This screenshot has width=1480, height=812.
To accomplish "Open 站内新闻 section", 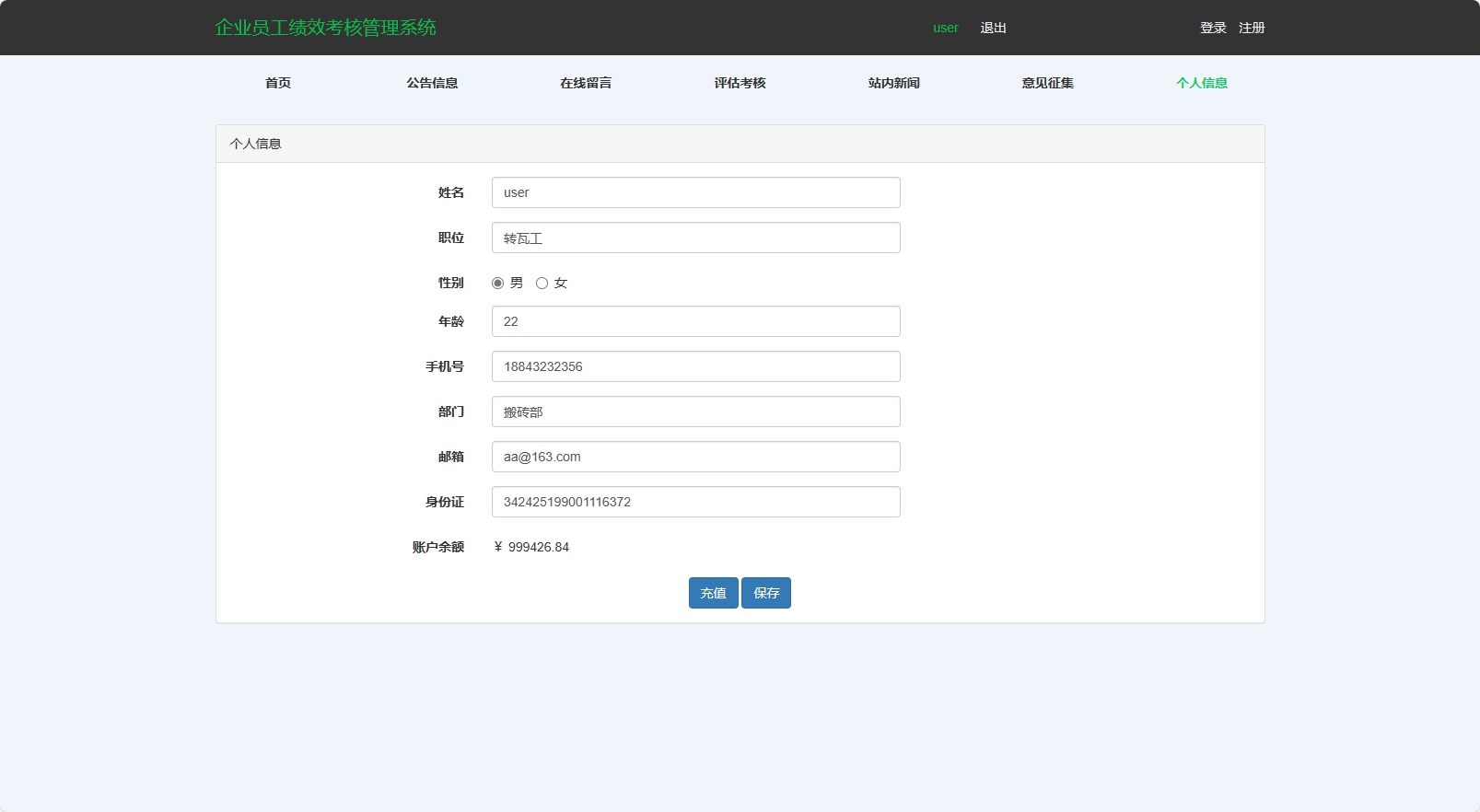I will coord(893,83).
